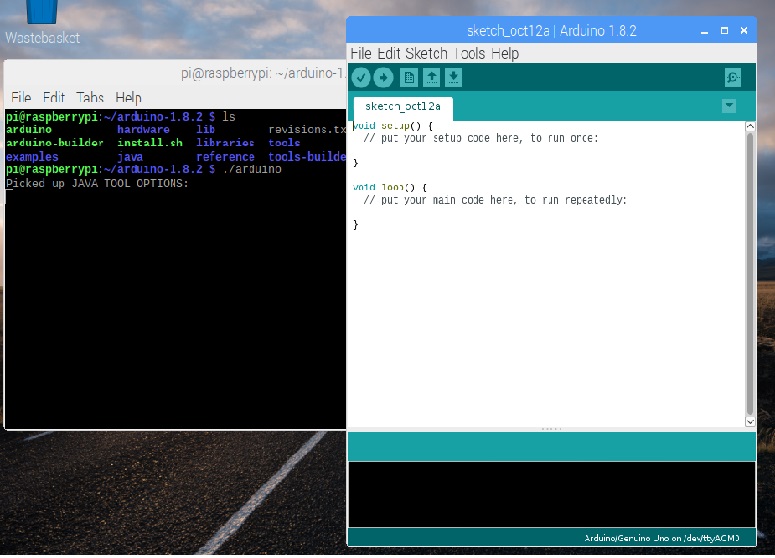The width and height of the screenshot is (775, 558).
Task: Open the Arduino Tools menu
Action: coord(470,53)
